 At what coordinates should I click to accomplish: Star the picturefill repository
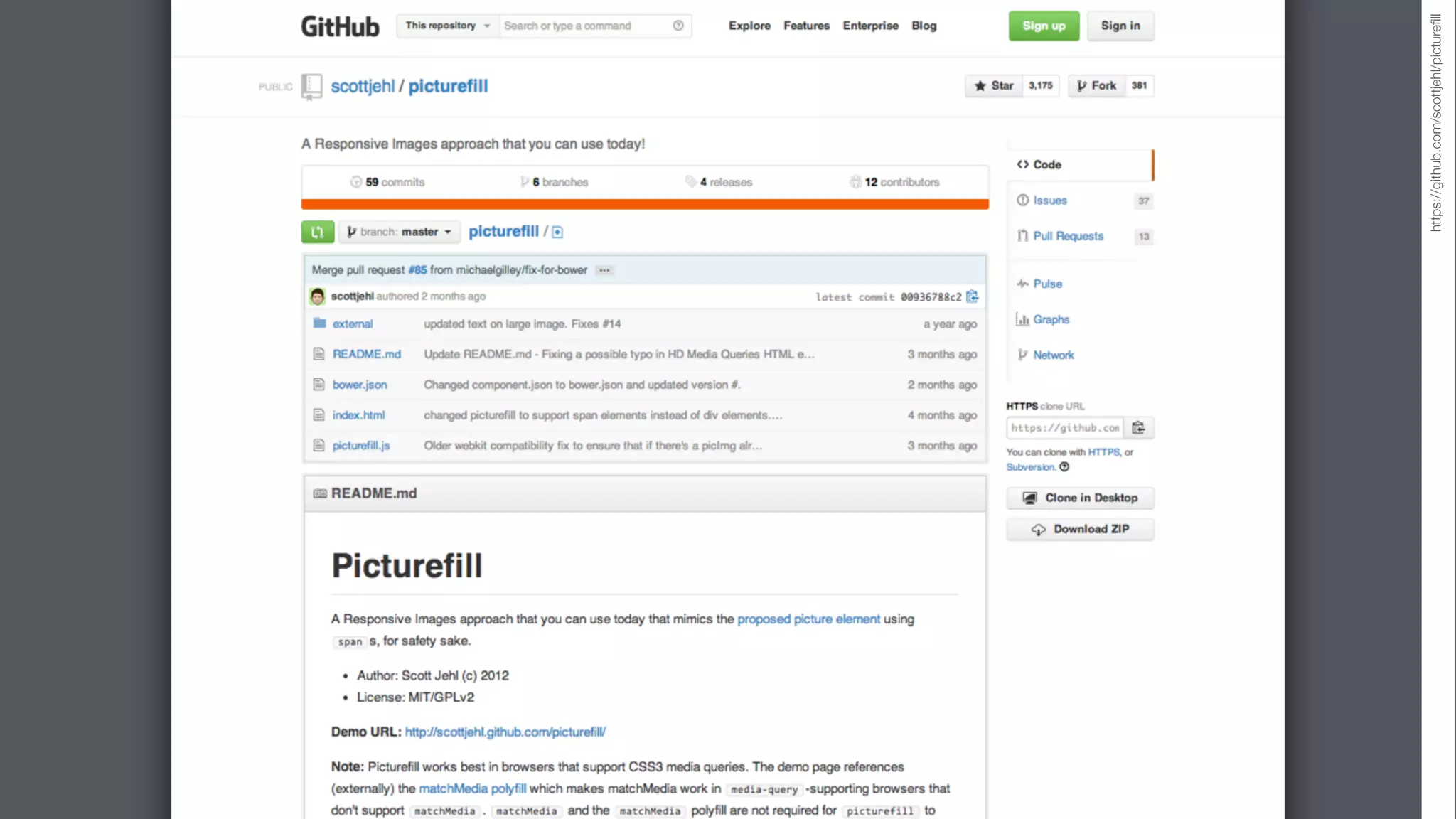coord(993,85)
